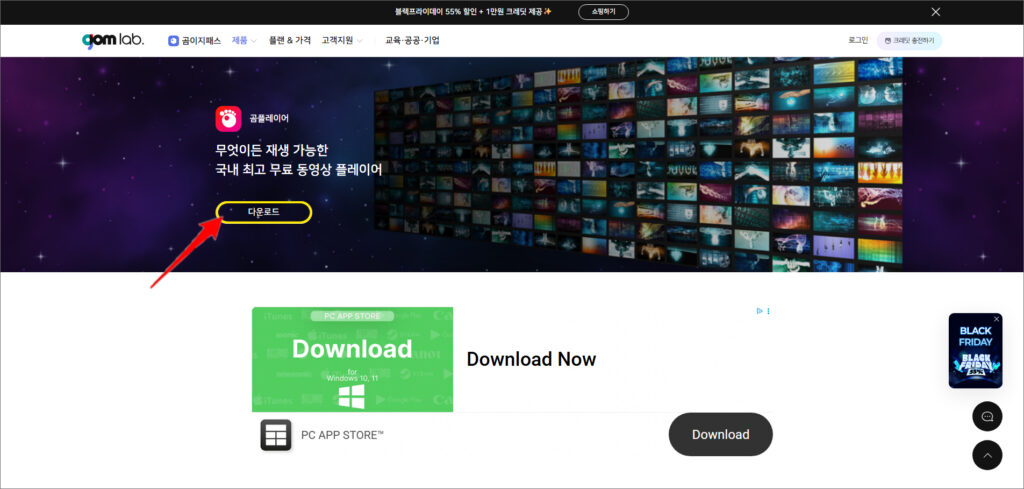Viewport: 1024px width, 489px height.
Task: Close the Black Friday floating banner
Action: coord(996,319)
